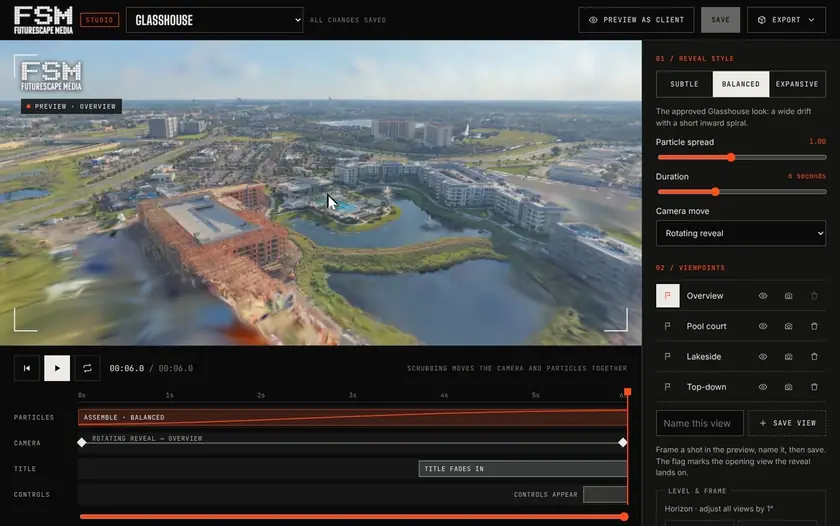Click the All Changes Saved status text
Image resolution: width=840 pixels, height=526 pixels.
348,20
